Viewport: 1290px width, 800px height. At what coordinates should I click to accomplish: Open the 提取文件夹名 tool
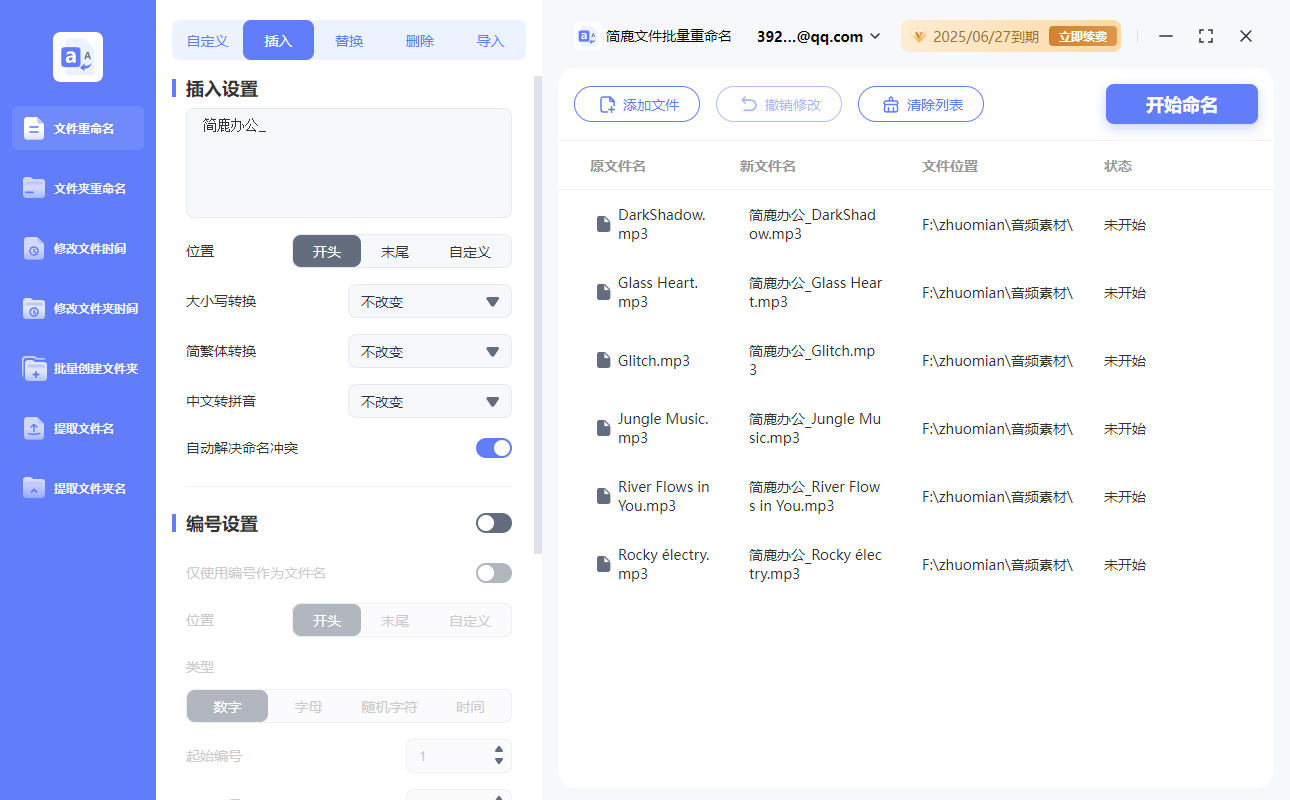click(77, 488)
